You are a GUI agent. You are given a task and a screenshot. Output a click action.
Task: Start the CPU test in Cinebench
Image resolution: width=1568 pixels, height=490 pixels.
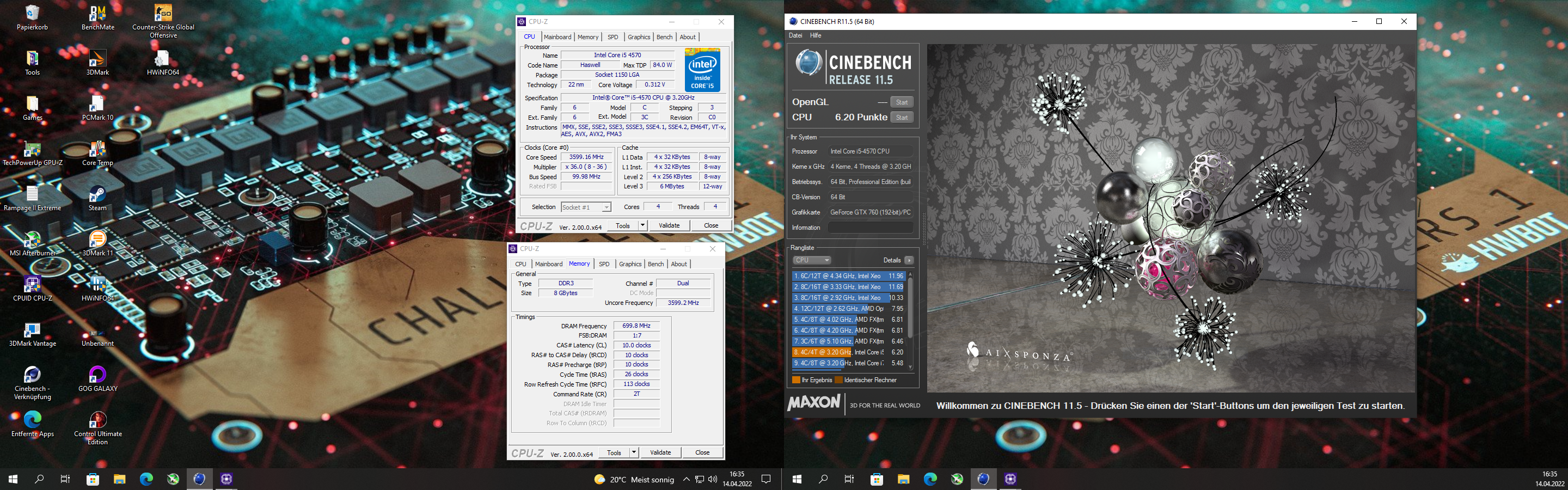click(902, 118)
